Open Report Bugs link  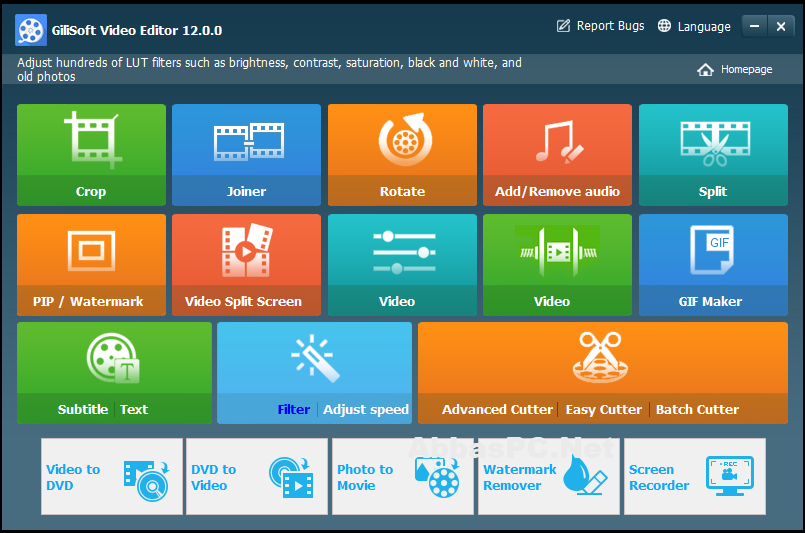pyautogui.click(x=610, y=26)
